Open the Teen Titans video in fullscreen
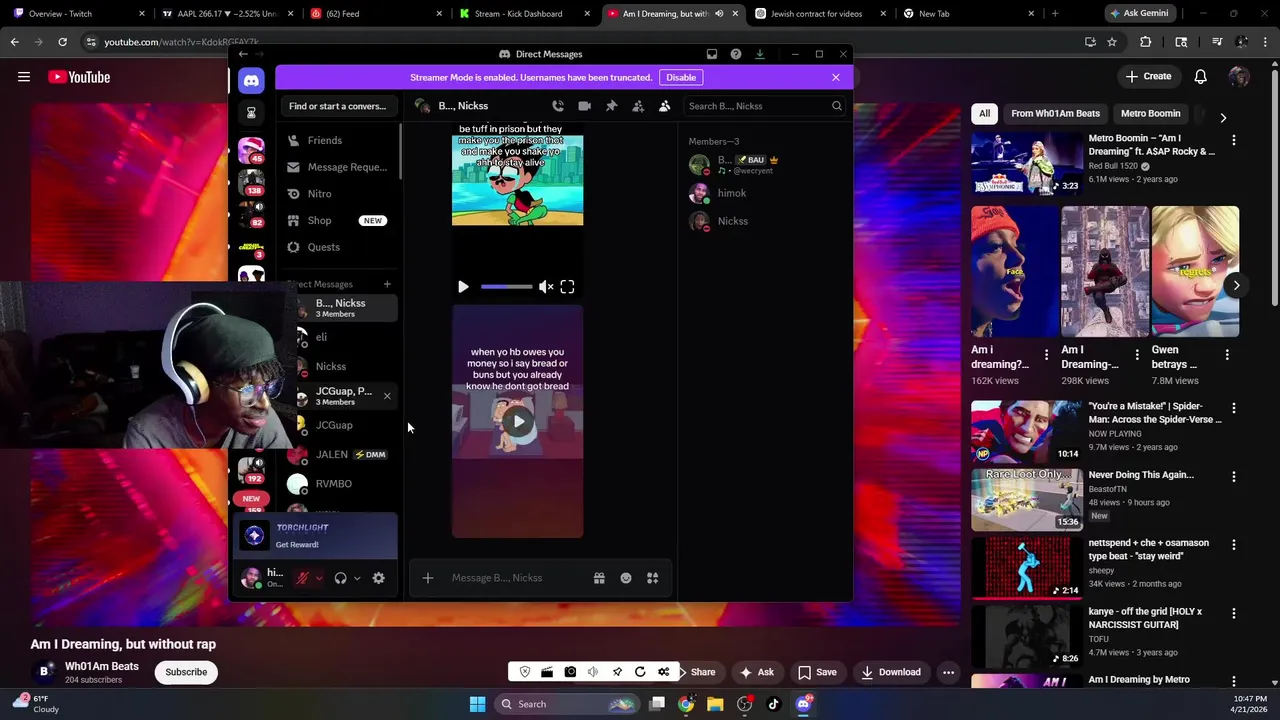1280x720 pixels. pos(567,287)
